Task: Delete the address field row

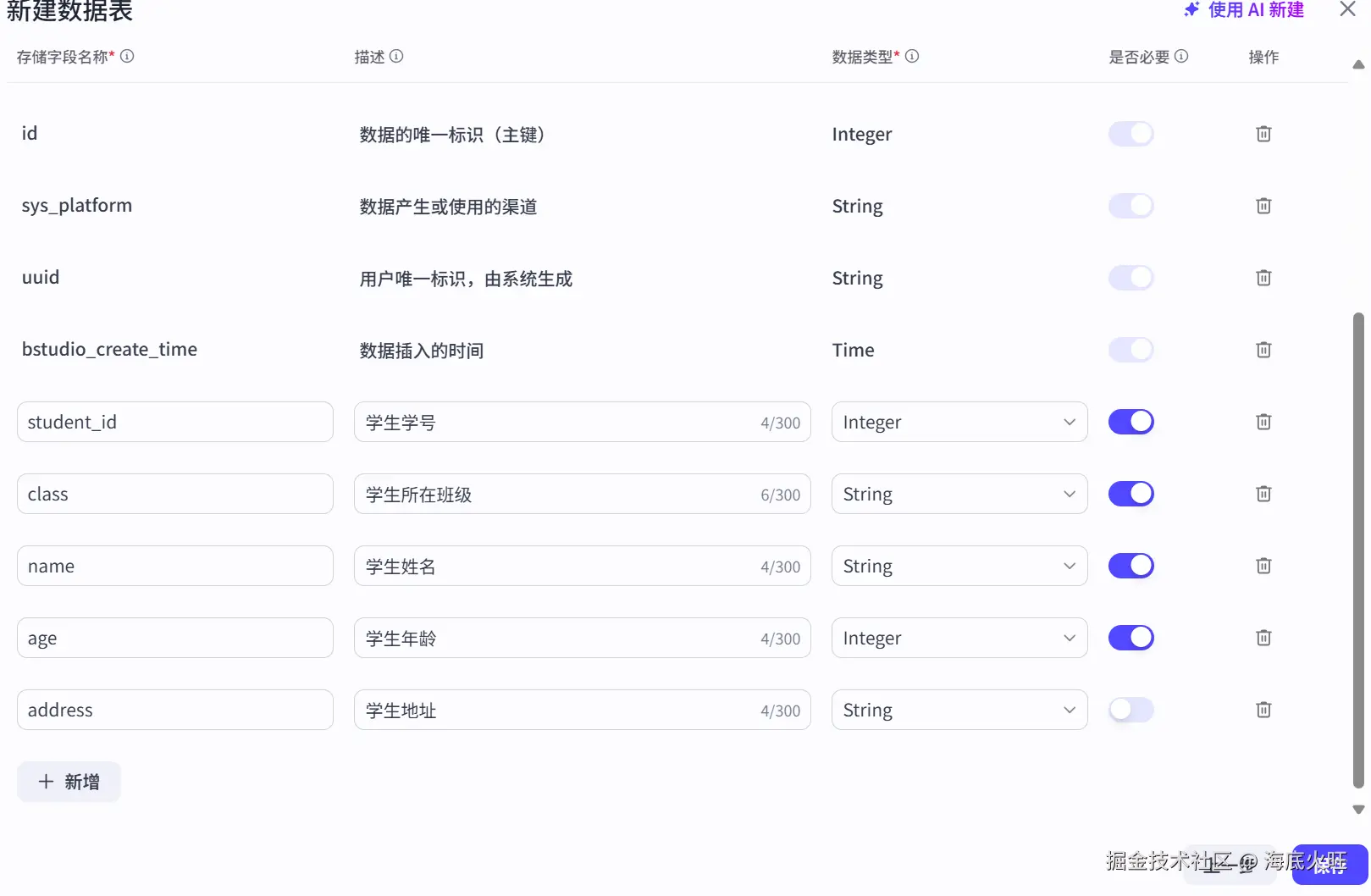Action: (x=1263, y=710)
